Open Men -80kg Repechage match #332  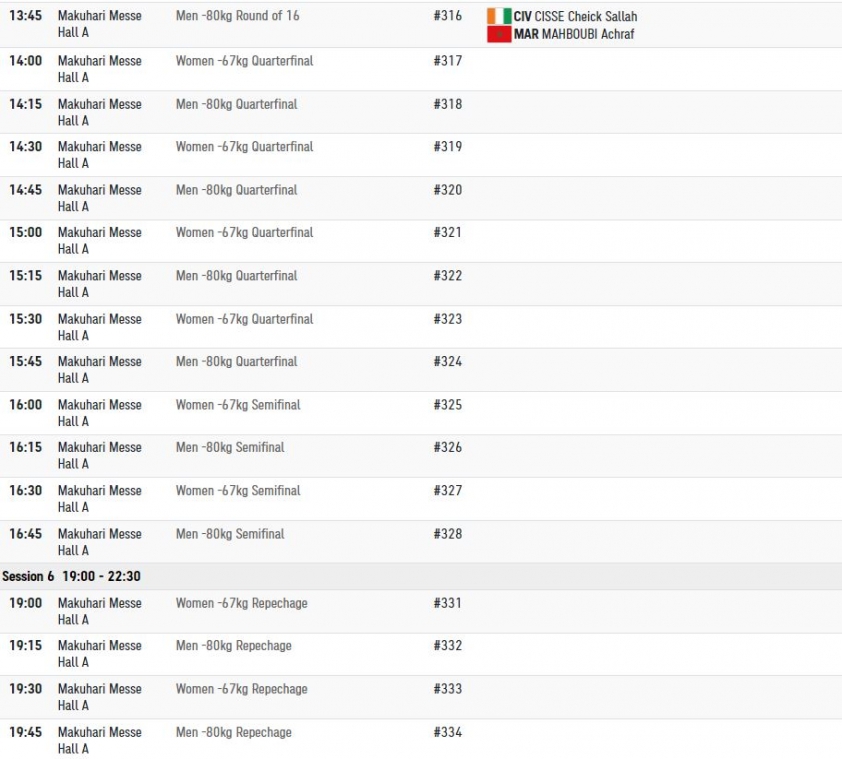234,646
